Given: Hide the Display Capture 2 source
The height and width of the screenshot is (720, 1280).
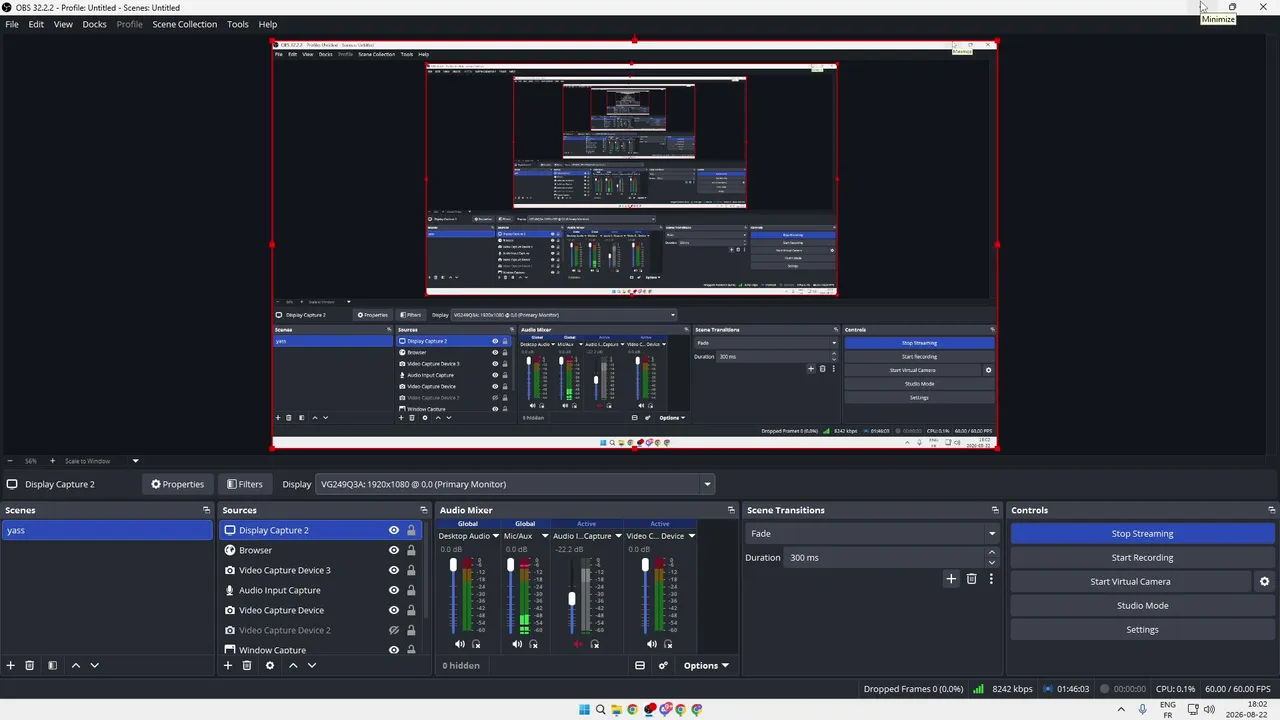Looking at the screenshot, I should (x=394, y=530).
